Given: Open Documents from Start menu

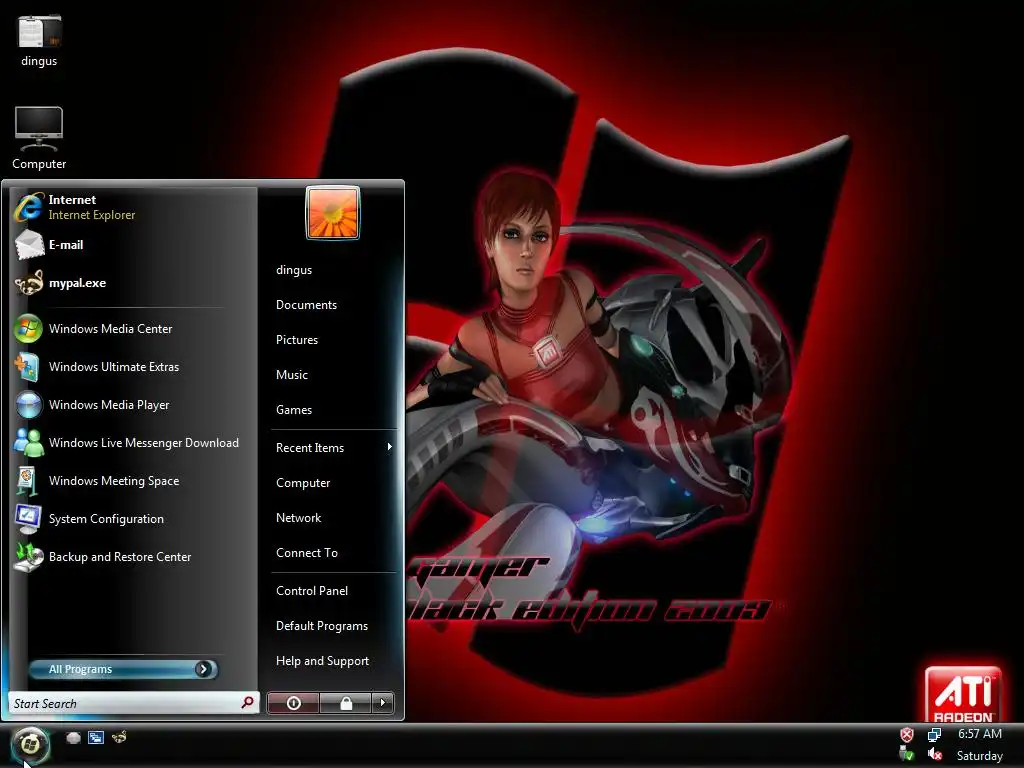Looking at the screenshot, I should (306, 305).
